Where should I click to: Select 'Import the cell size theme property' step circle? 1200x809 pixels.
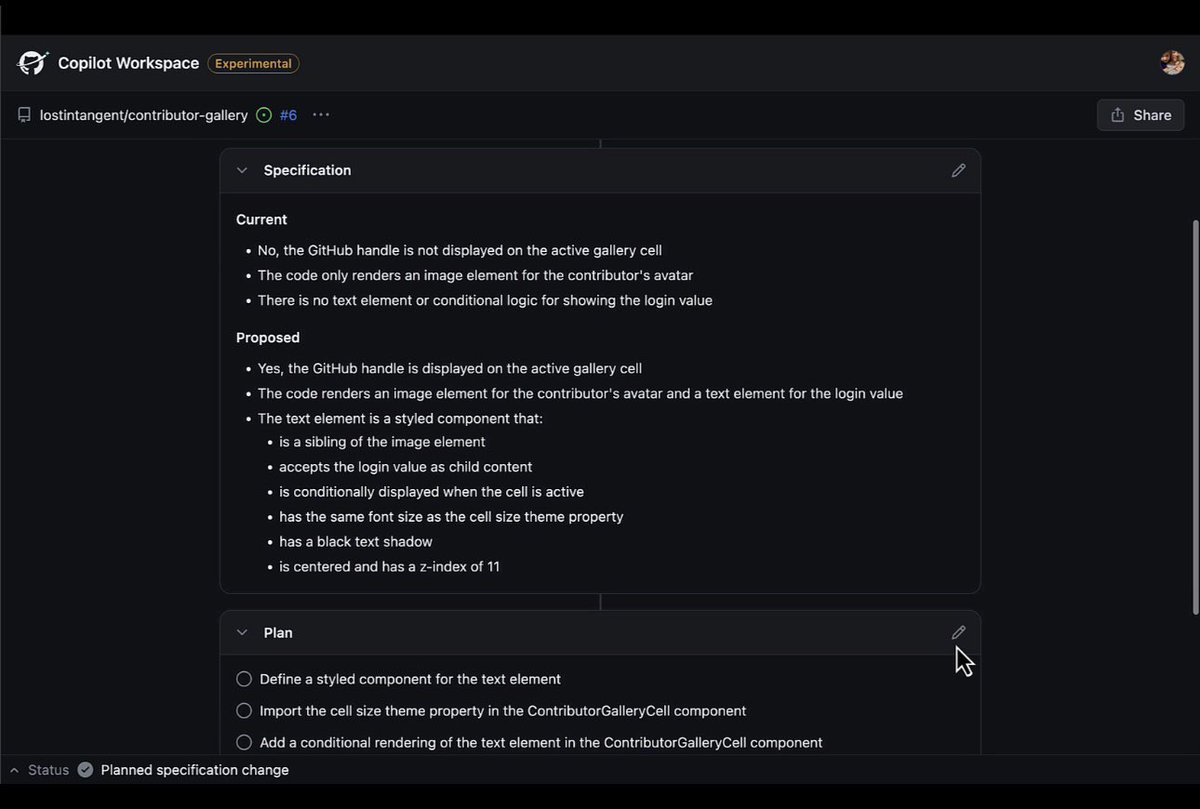pos(244,711)
